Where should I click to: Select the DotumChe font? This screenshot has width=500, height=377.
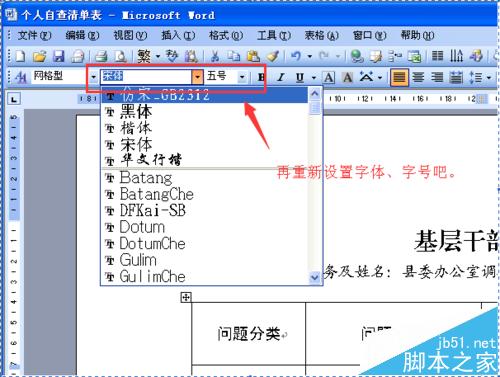tap(204, 243)
